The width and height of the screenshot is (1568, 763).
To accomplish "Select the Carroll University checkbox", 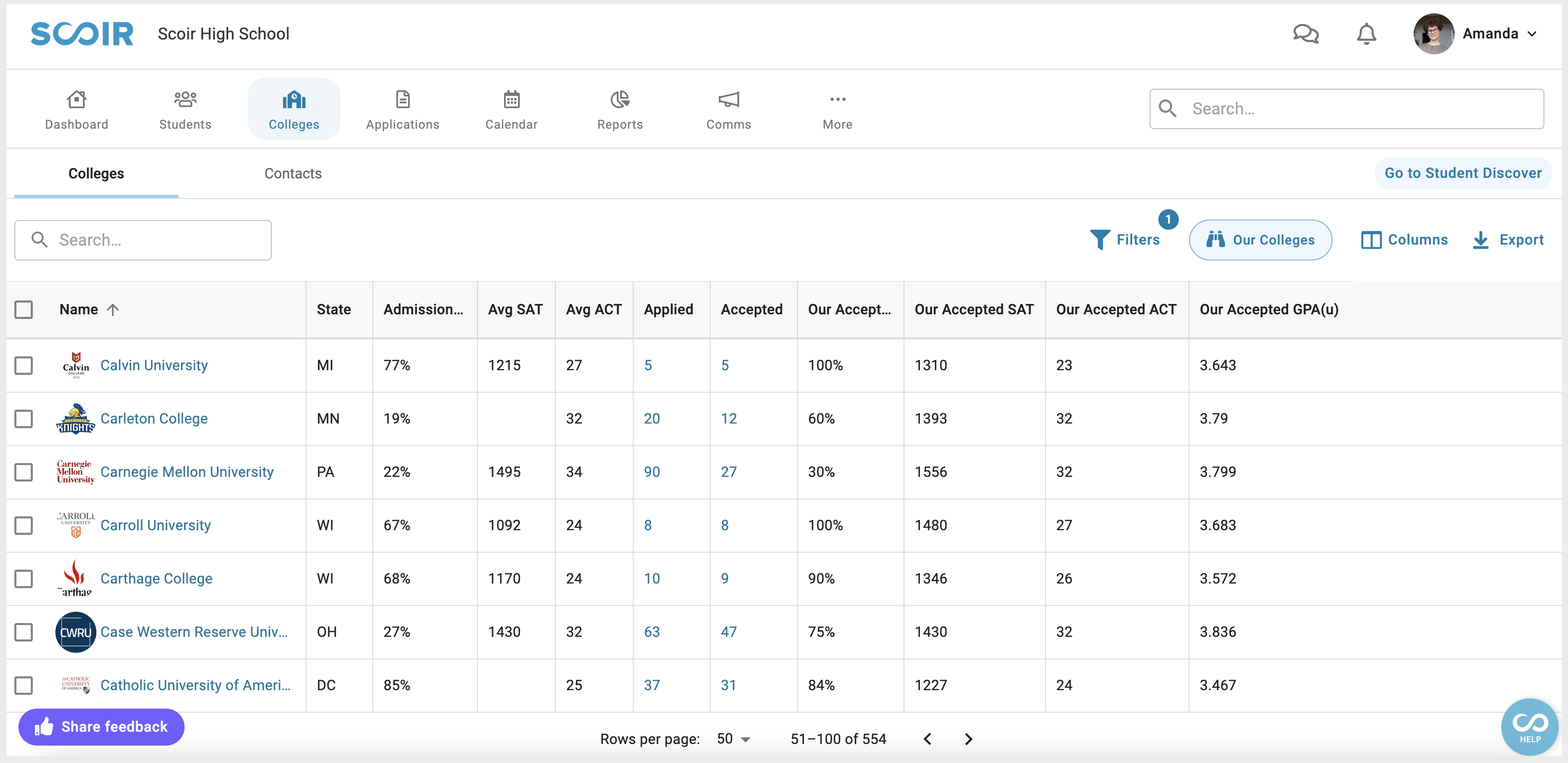I will 24,526.
